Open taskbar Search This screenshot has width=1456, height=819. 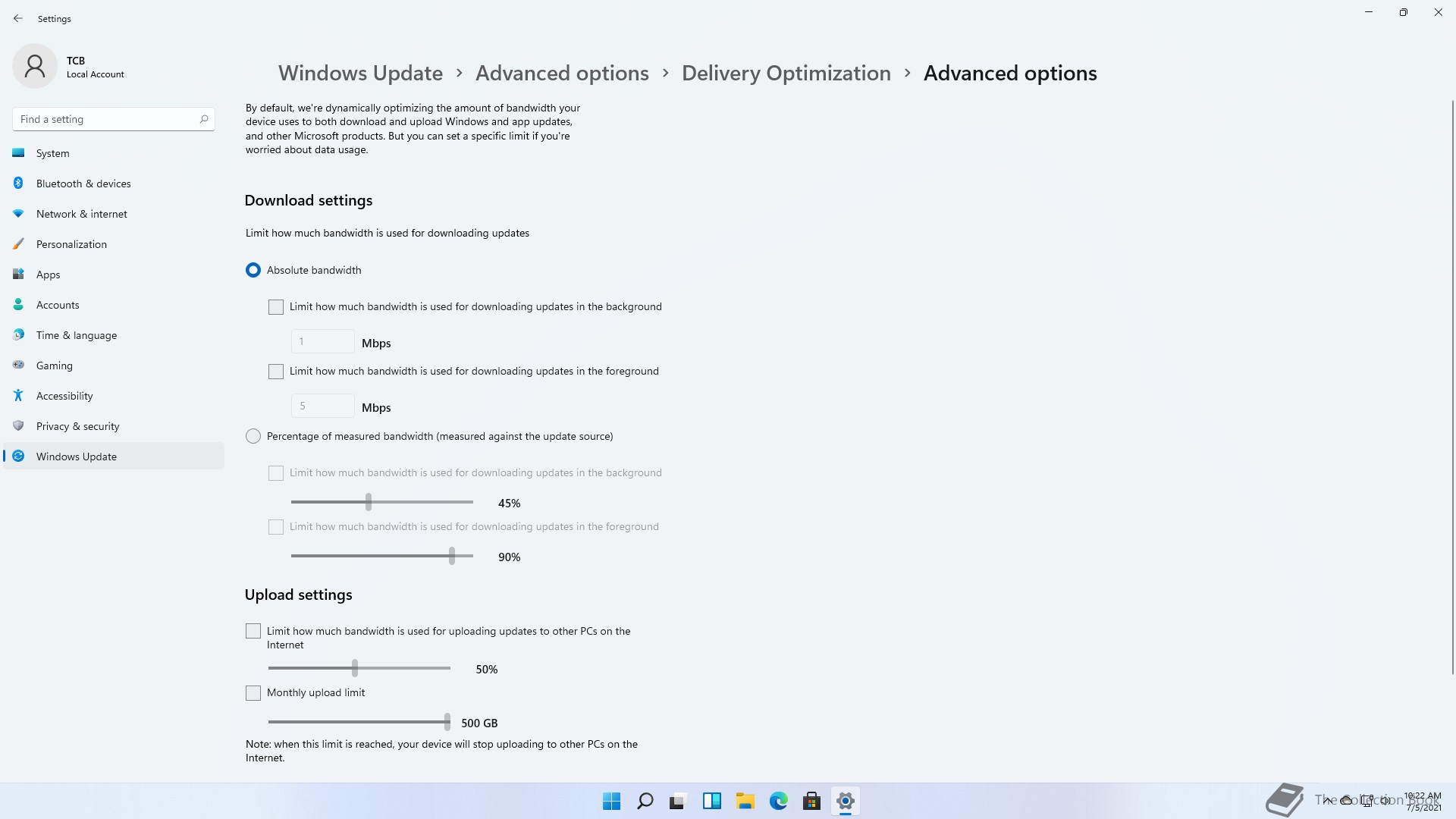click(x=645, y=801)
